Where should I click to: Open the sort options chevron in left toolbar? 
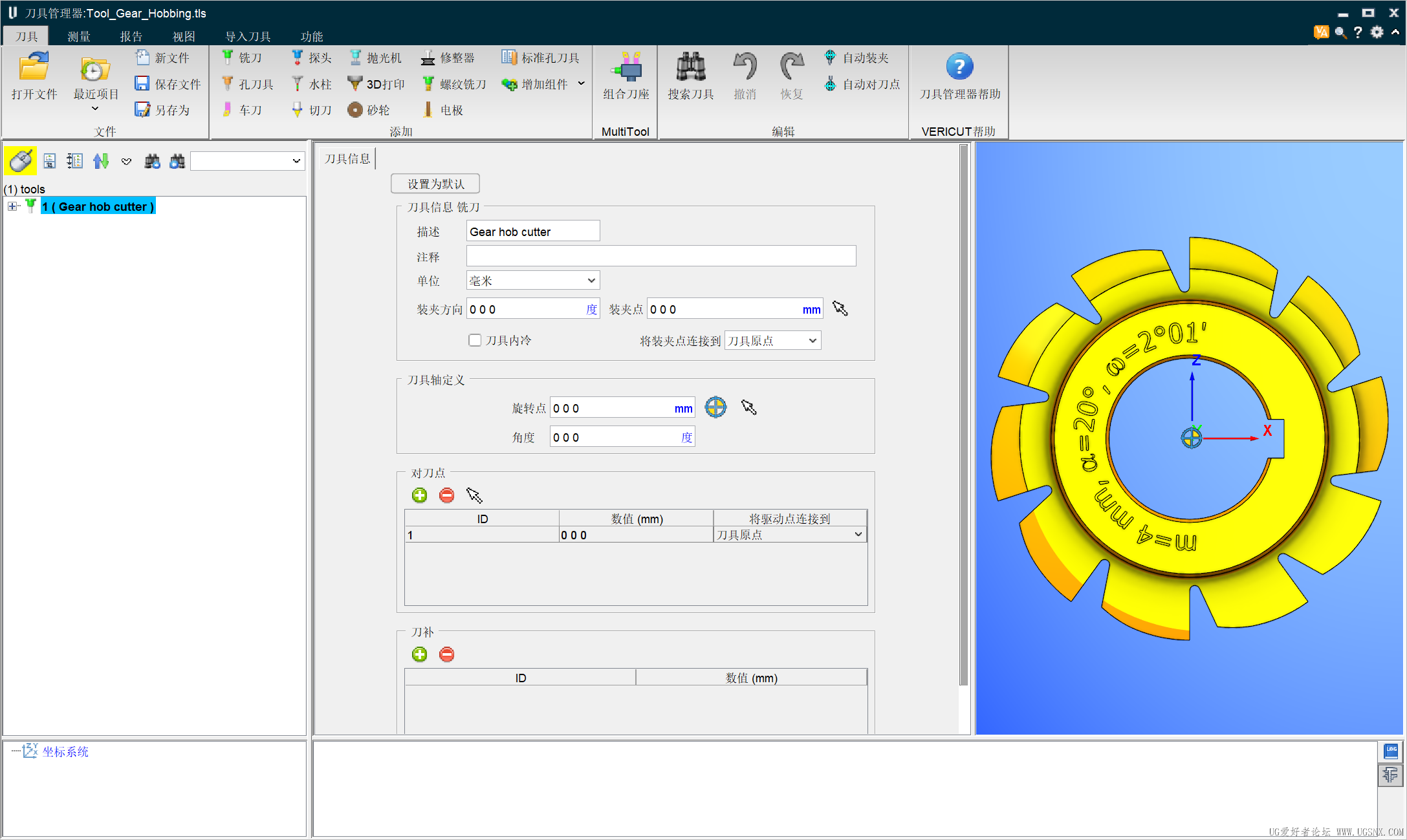point(126,162)
